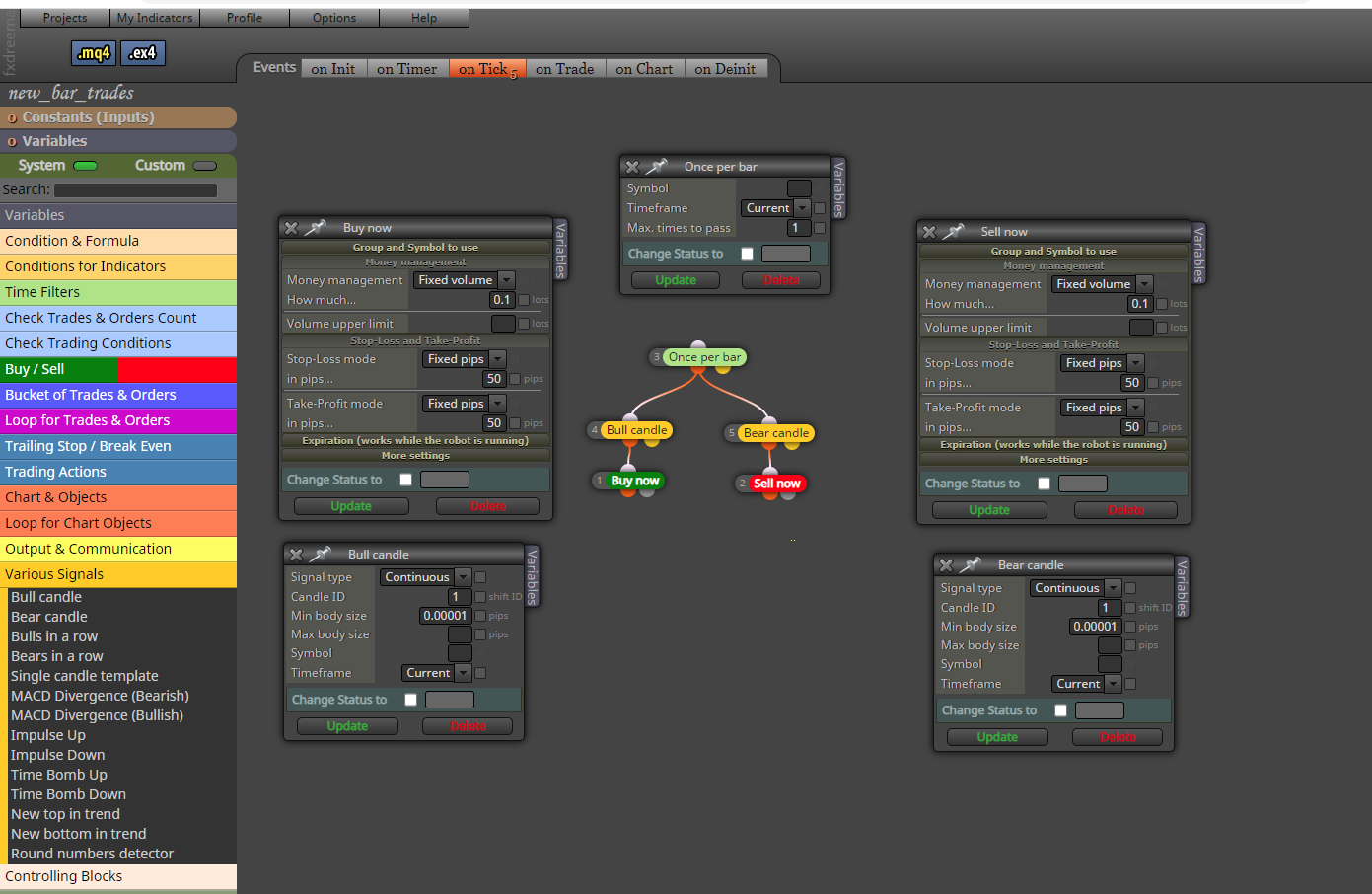Open Sell now Stop-Loss mode dropdown
Image resolution: width=1372 pixels, height=894 pixels.
1102,363
